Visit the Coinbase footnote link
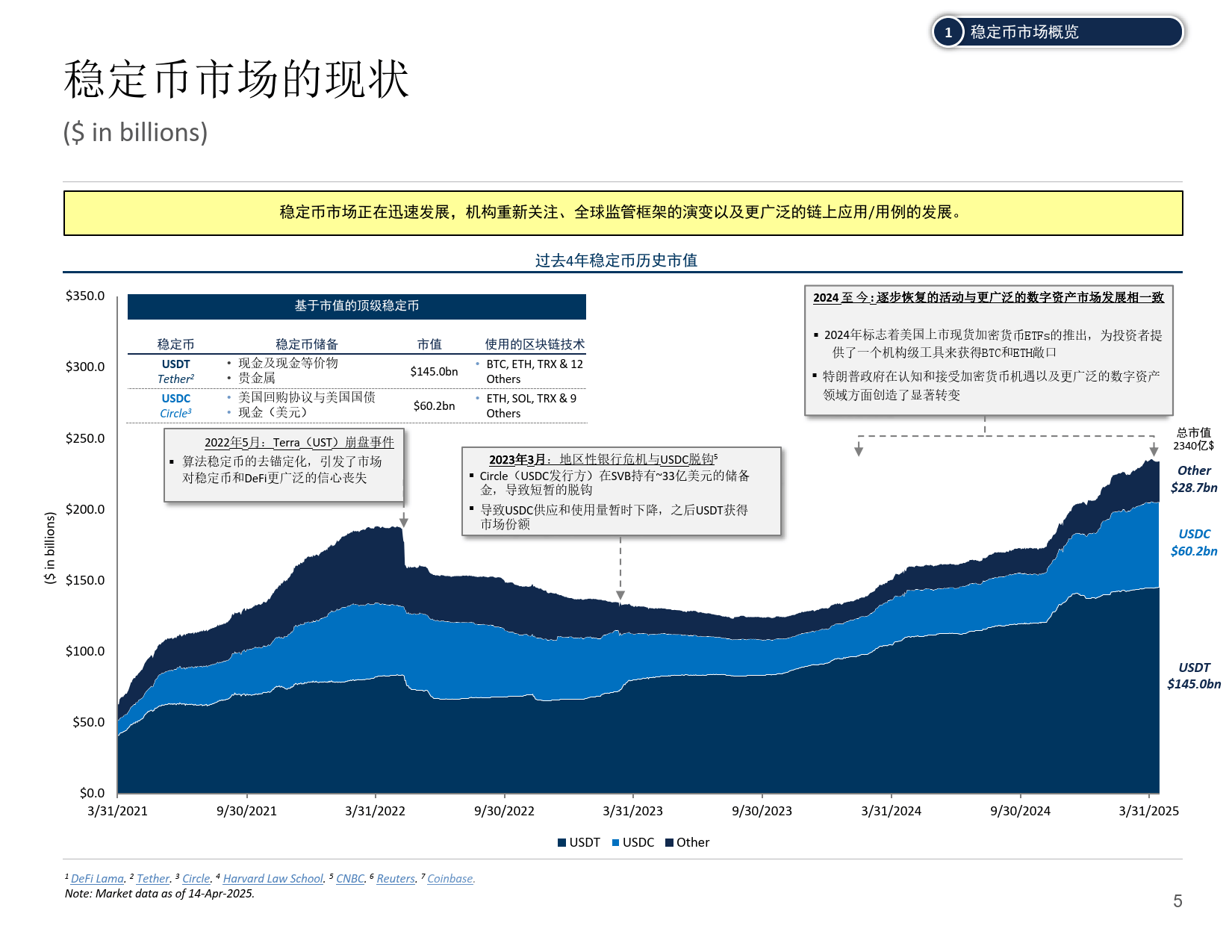 [450, 879]
